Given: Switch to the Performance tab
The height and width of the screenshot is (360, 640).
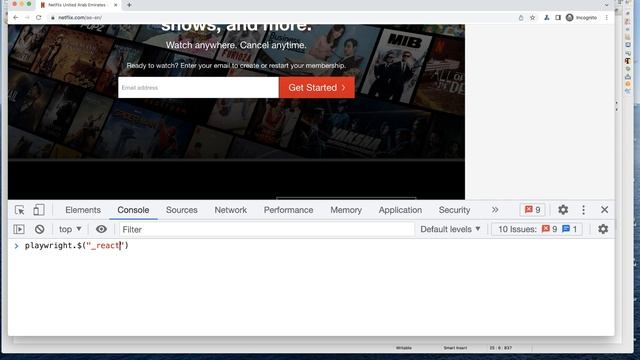Looking at the screenshot, I should [x=289, y=210].
